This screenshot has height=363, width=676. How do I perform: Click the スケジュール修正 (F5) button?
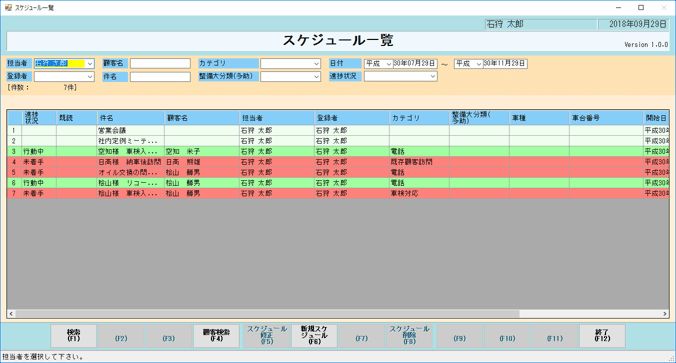(267, 336)
